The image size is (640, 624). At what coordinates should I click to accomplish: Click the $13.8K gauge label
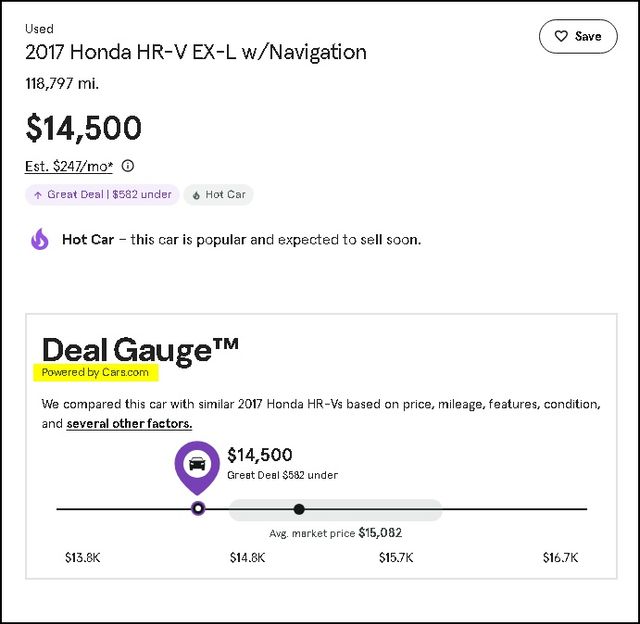coord(83,557)
